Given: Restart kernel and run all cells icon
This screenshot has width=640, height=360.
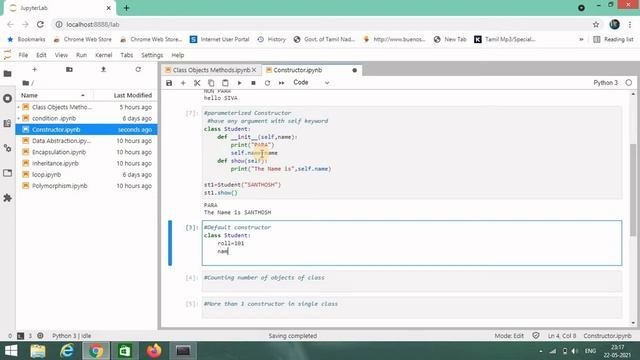Looking at the screenshot, I should tap(282, 83).
